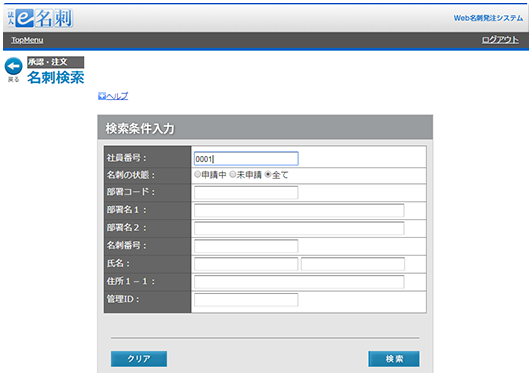Click the 検索 button
Screen dimensions: 532x376
[394, 359]
